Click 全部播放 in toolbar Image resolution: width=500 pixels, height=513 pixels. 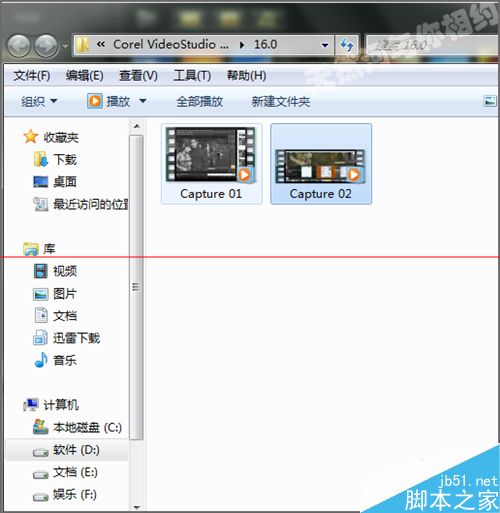(200, 101)
